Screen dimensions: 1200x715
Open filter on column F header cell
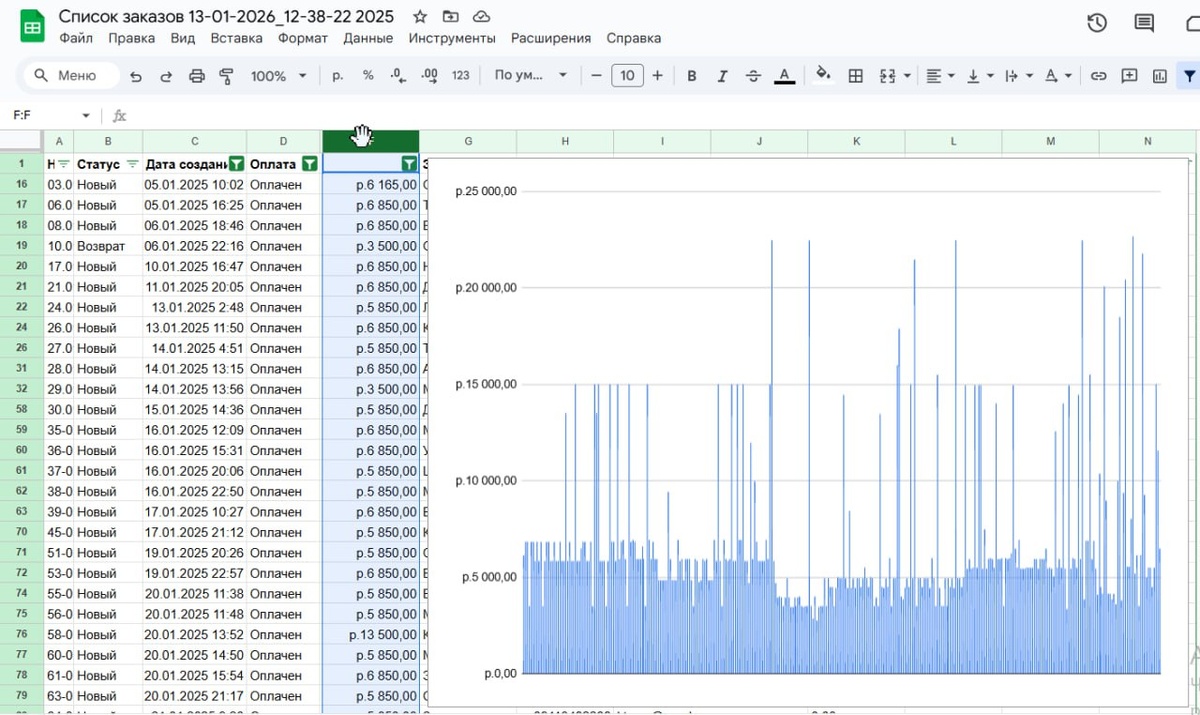pyautogui.click(x=408, y=164)
